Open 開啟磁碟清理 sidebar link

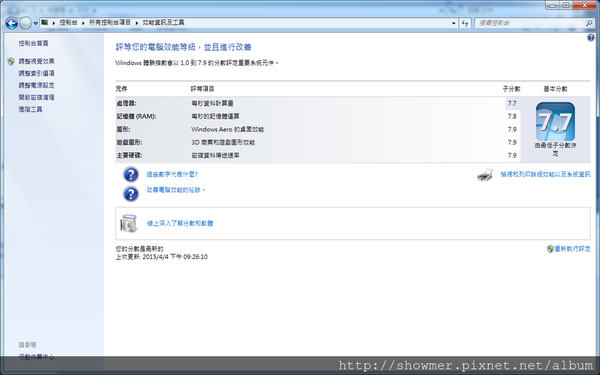36,97
